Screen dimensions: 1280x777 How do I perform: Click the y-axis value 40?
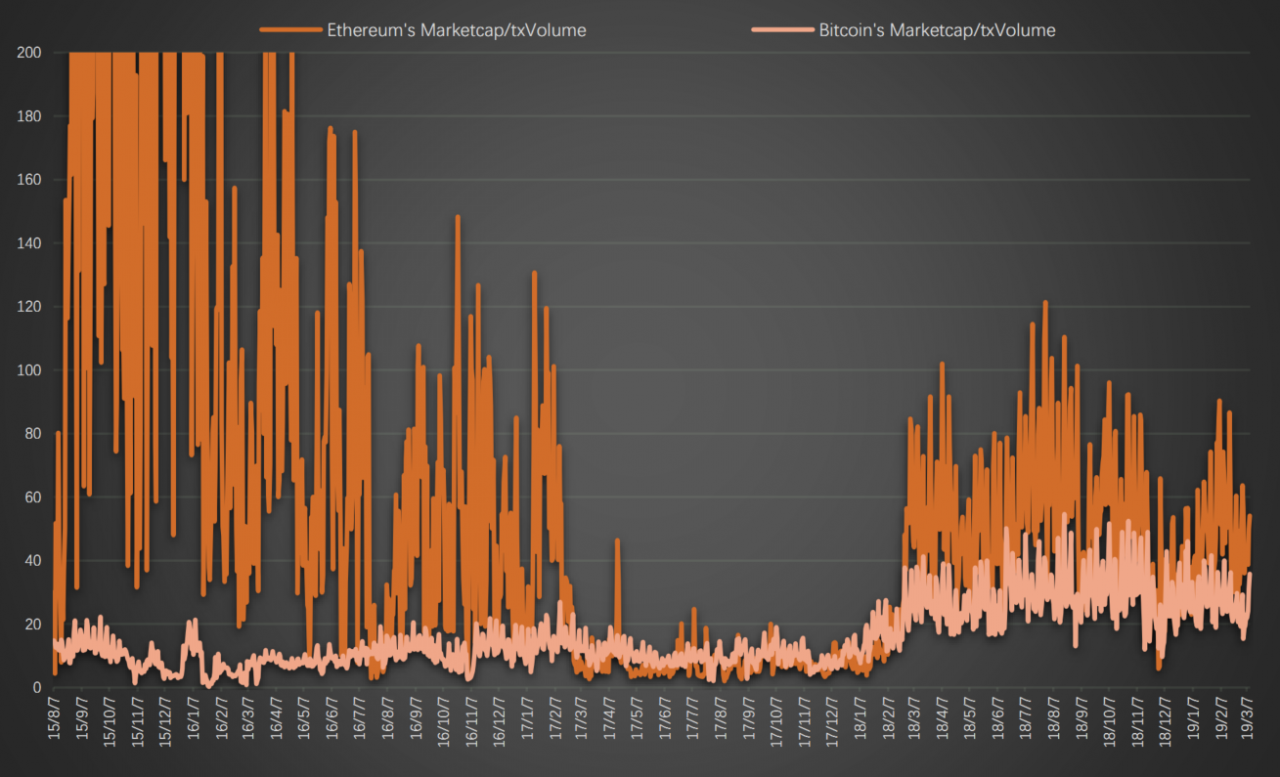(x=33, y=560)
